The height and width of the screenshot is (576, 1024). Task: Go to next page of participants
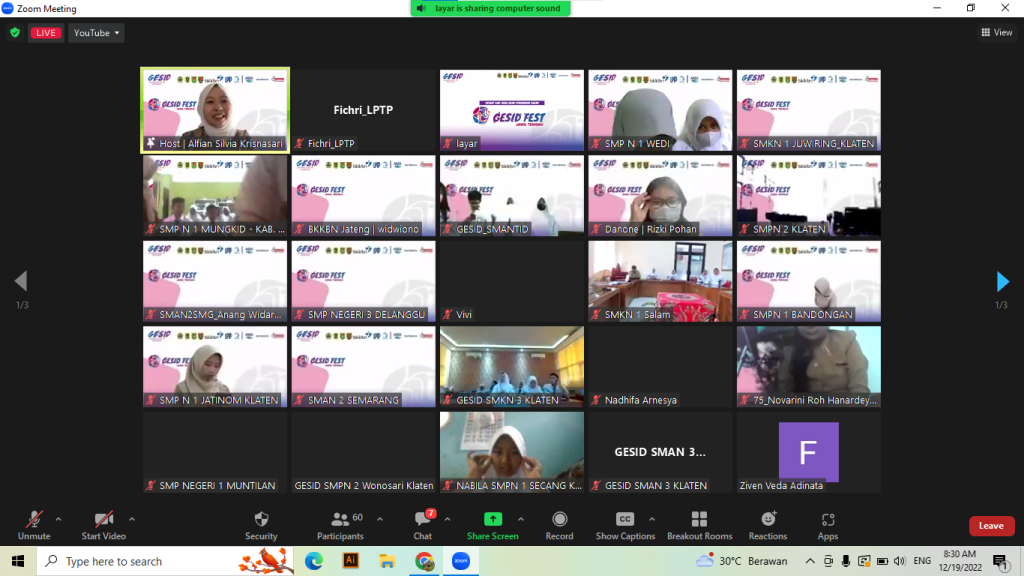1002,281
